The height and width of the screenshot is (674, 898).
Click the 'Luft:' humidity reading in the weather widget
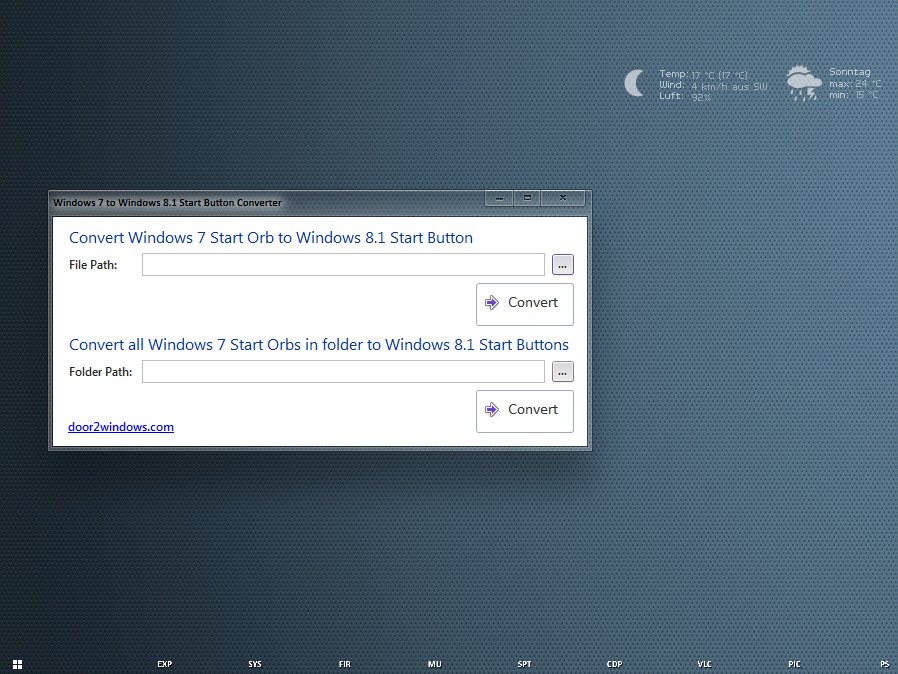[x=685, y=97]
